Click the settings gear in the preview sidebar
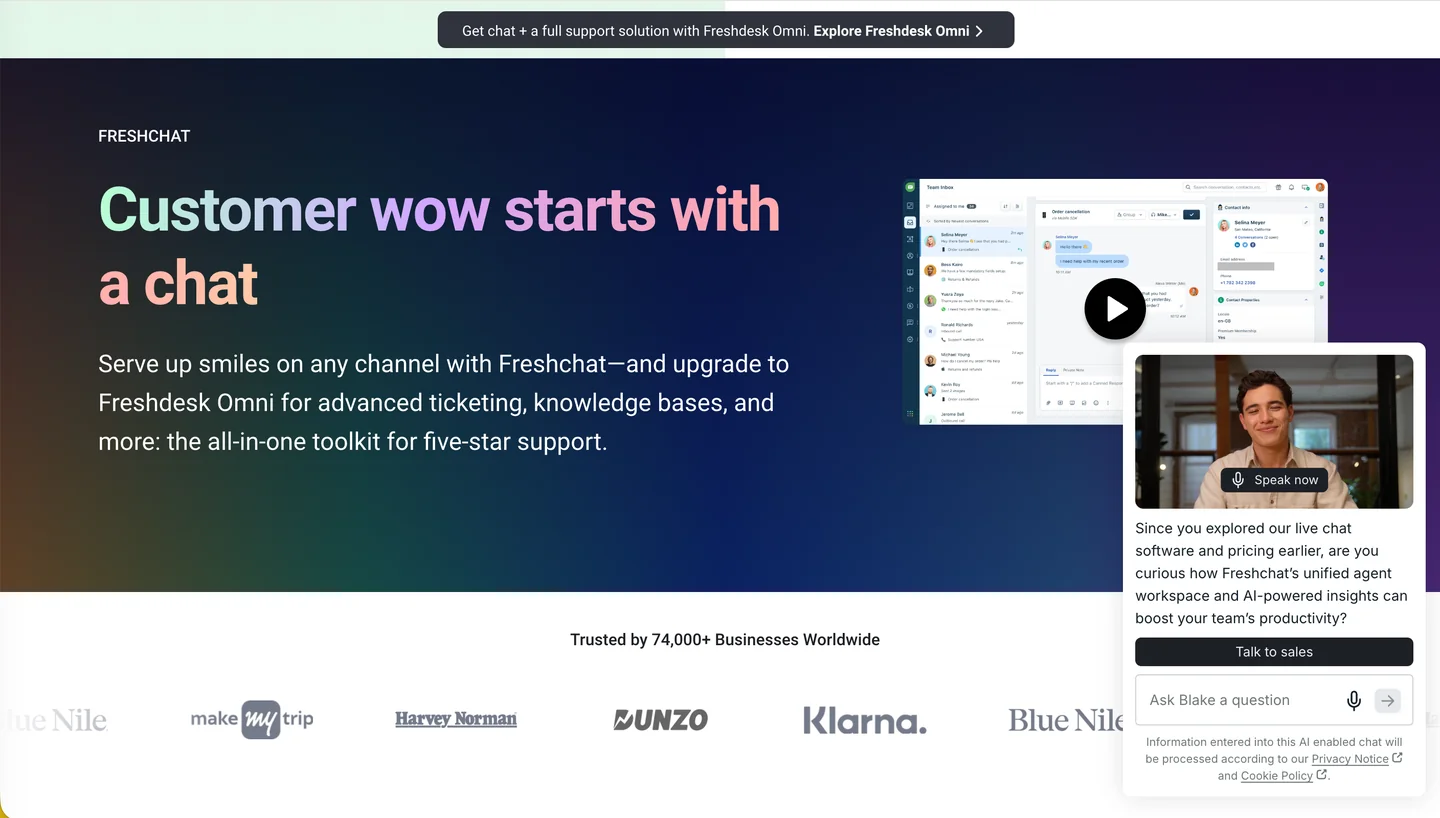Viewport: 1440px width, 818px height. pos(910,339)
